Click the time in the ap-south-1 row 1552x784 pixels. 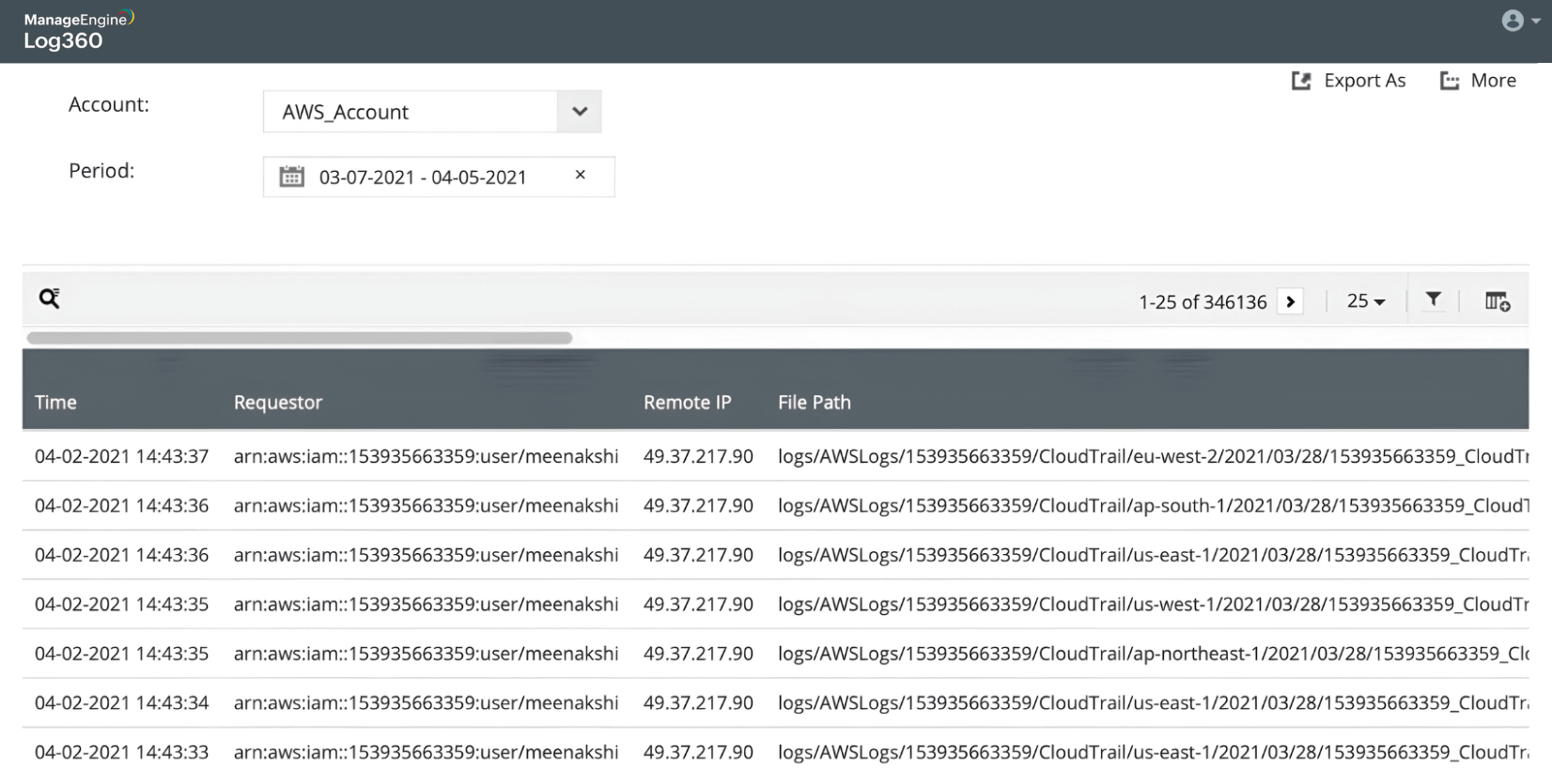click(x=122, y=506)
